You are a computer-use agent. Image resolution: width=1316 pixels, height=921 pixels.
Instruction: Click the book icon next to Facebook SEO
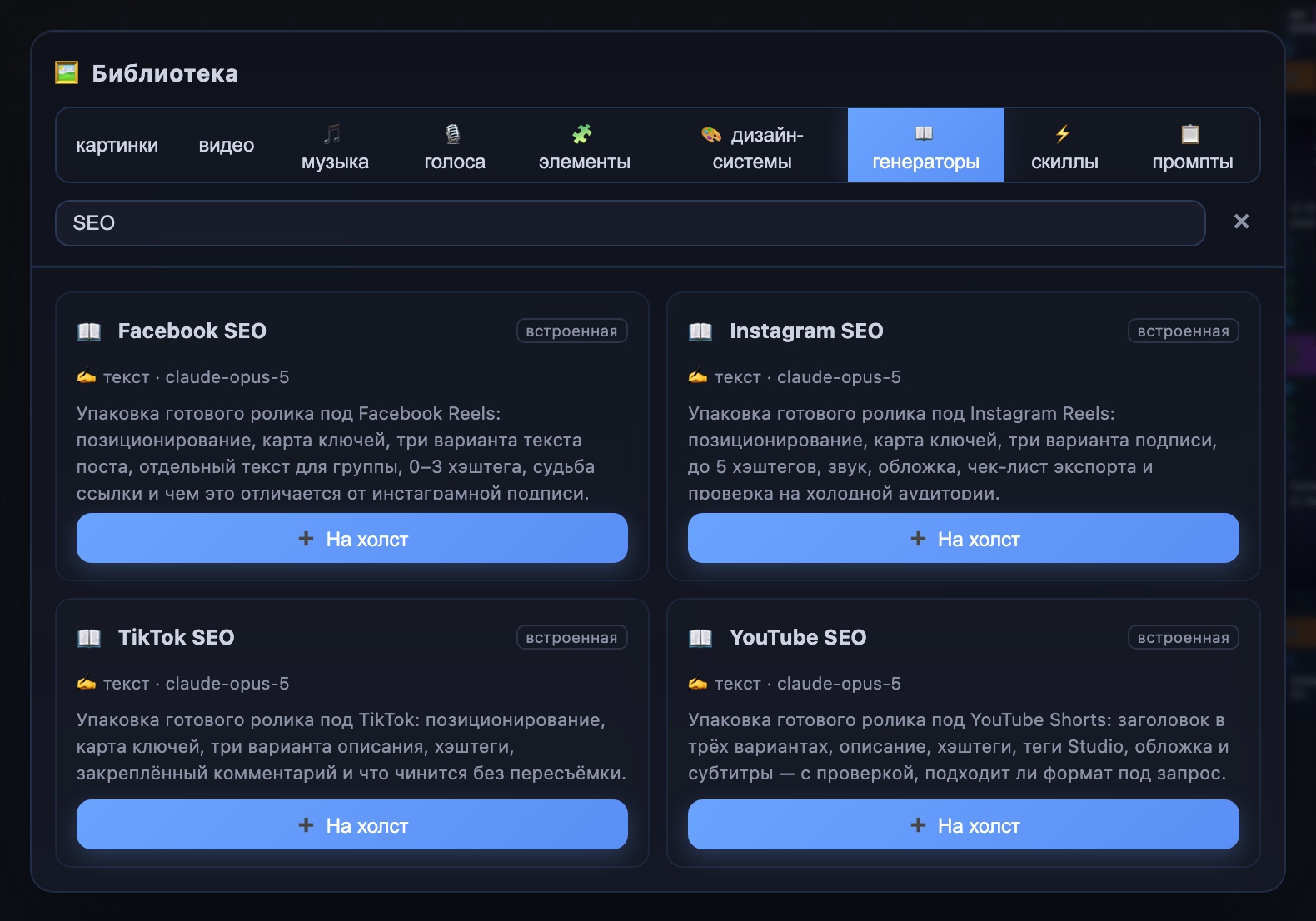[x=89, y=331]
